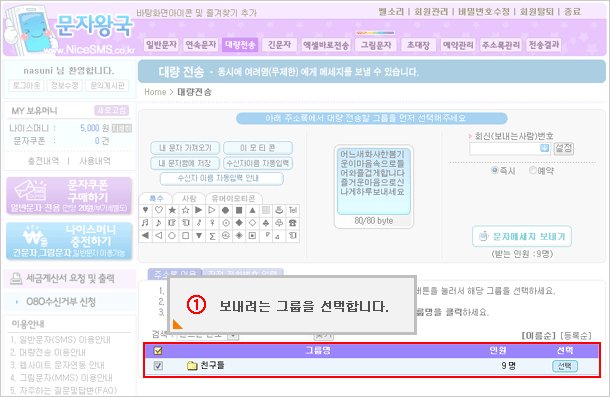Click the 이모티콘 button

tap(258, 148)
